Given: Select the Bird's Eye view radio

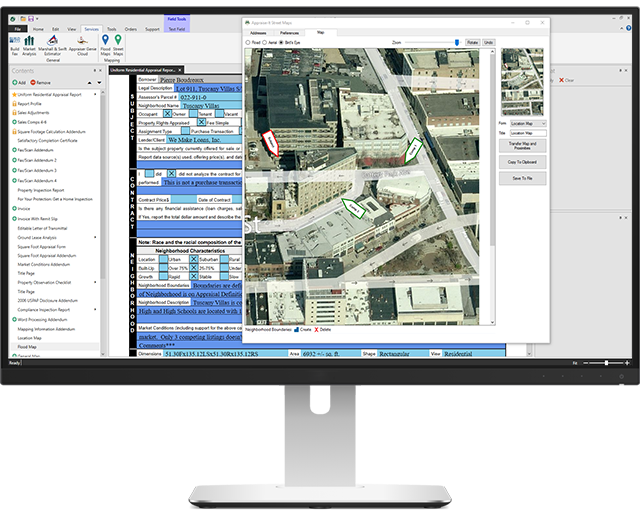Looking at the screenshot, I should click(281, 42).
